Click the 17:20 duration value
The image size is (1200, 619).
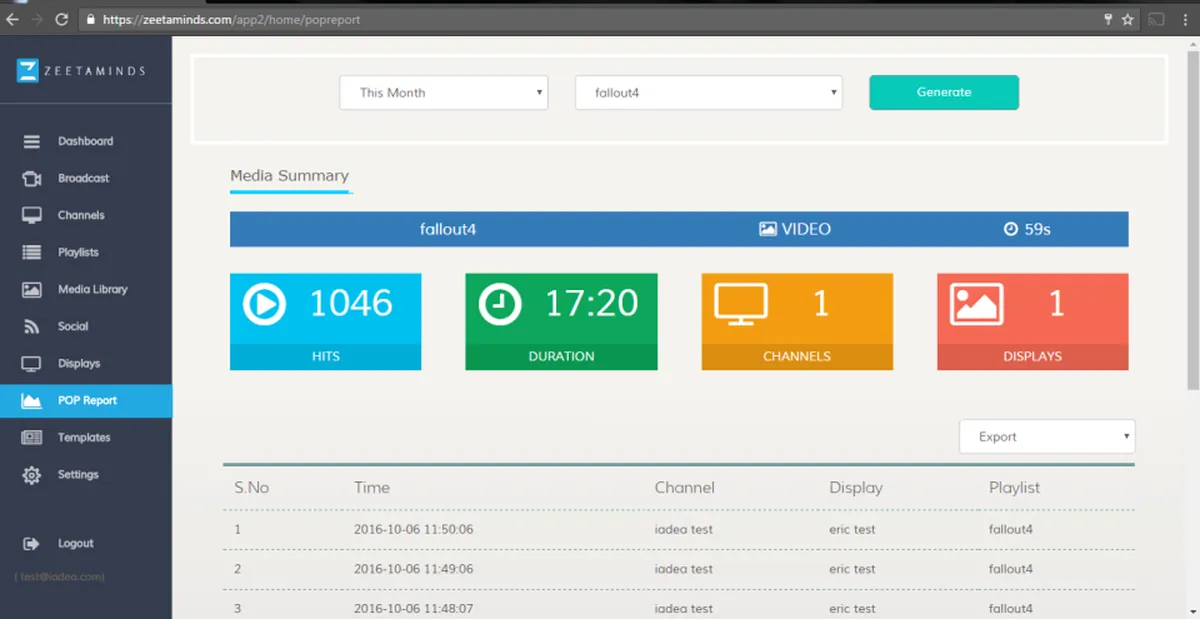[591, 304]
